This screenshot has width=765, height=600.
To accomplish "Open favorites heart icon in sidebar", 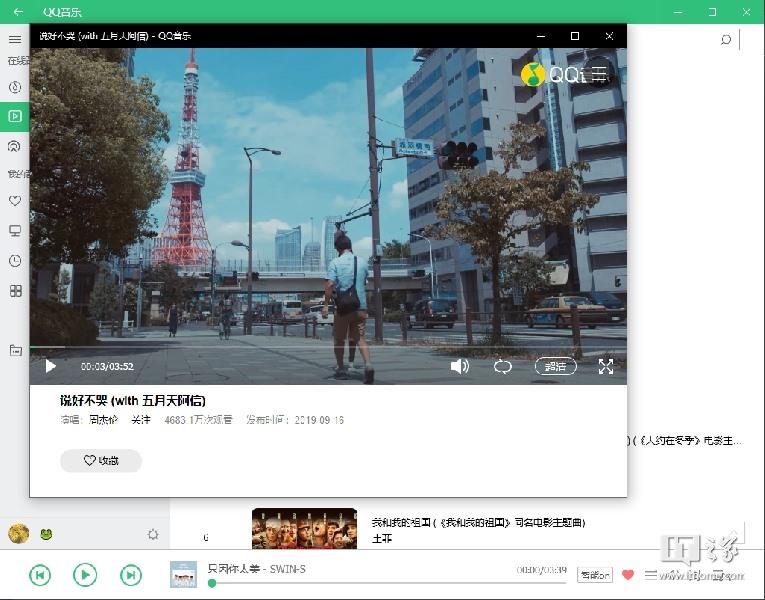I will point(15,201).
